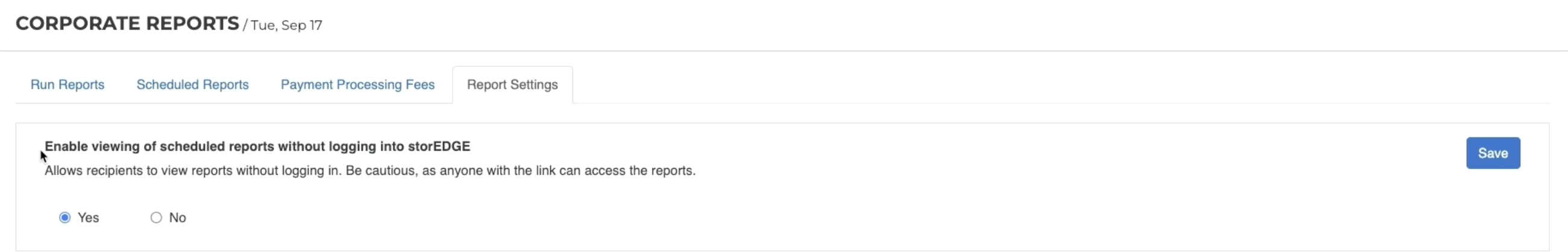This screenshot has width=1568, height=252.
Task: Click the word "REPORTS" in the header
Action: (192, 23)
